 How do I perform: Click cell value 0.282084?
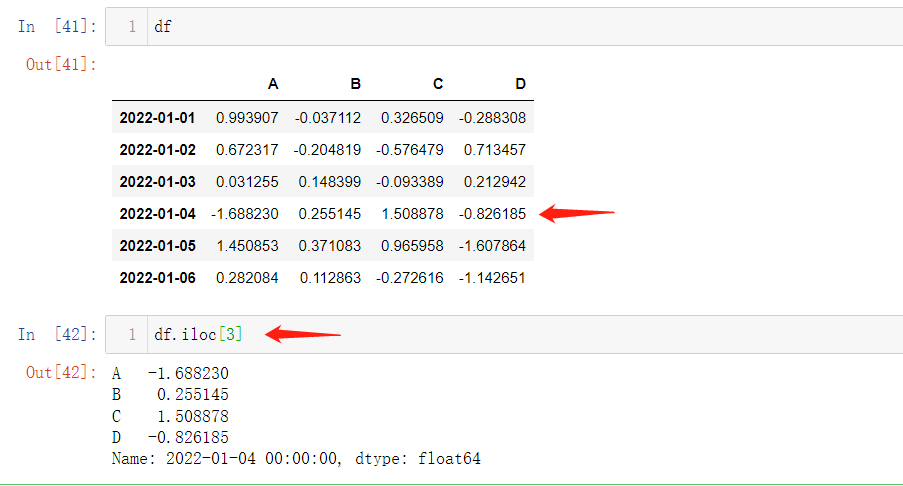pyautogui.click(x=247, y=278)
